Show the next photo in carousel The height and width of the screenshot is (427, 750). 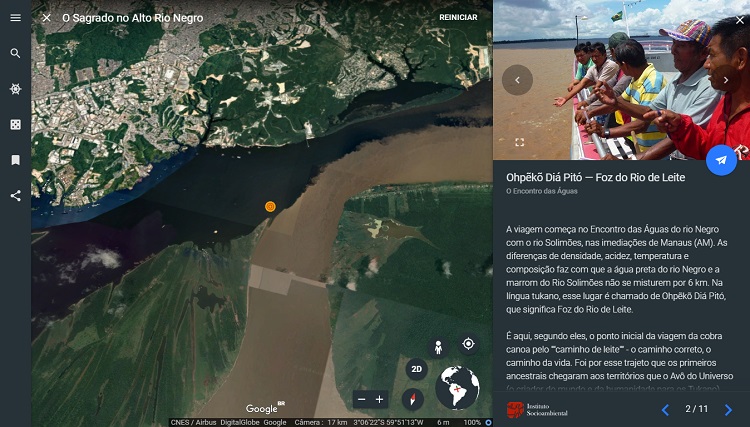point(726,80)
